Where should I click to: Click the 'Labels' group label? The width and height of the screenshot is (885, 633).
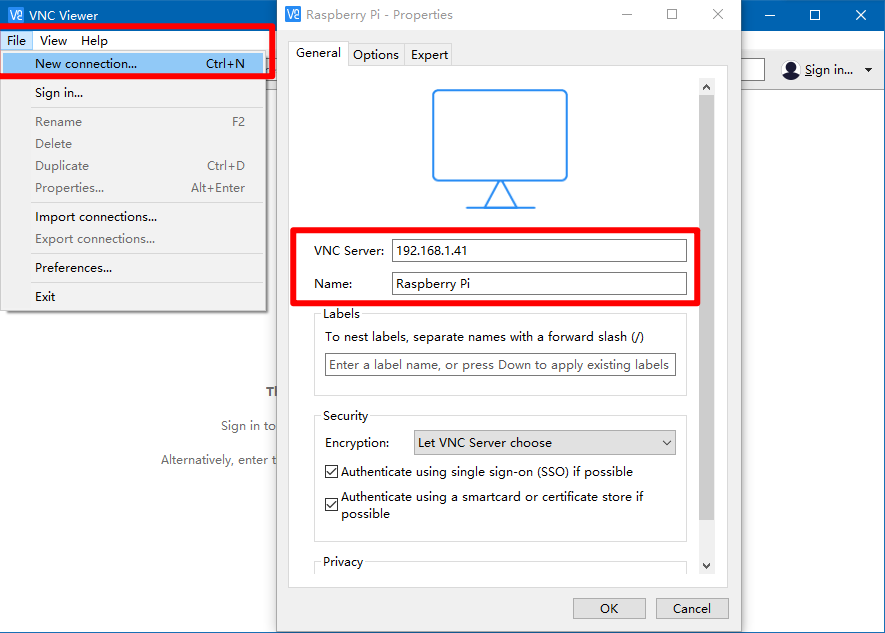(341, 314)
